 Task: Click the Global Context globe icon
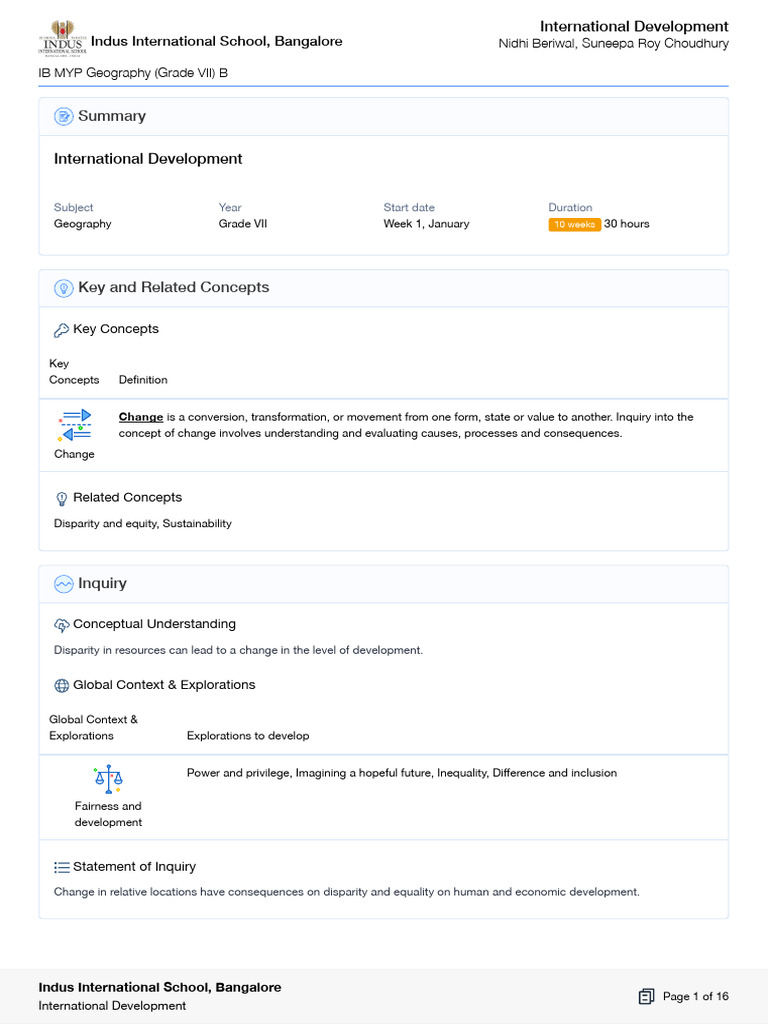61,686
